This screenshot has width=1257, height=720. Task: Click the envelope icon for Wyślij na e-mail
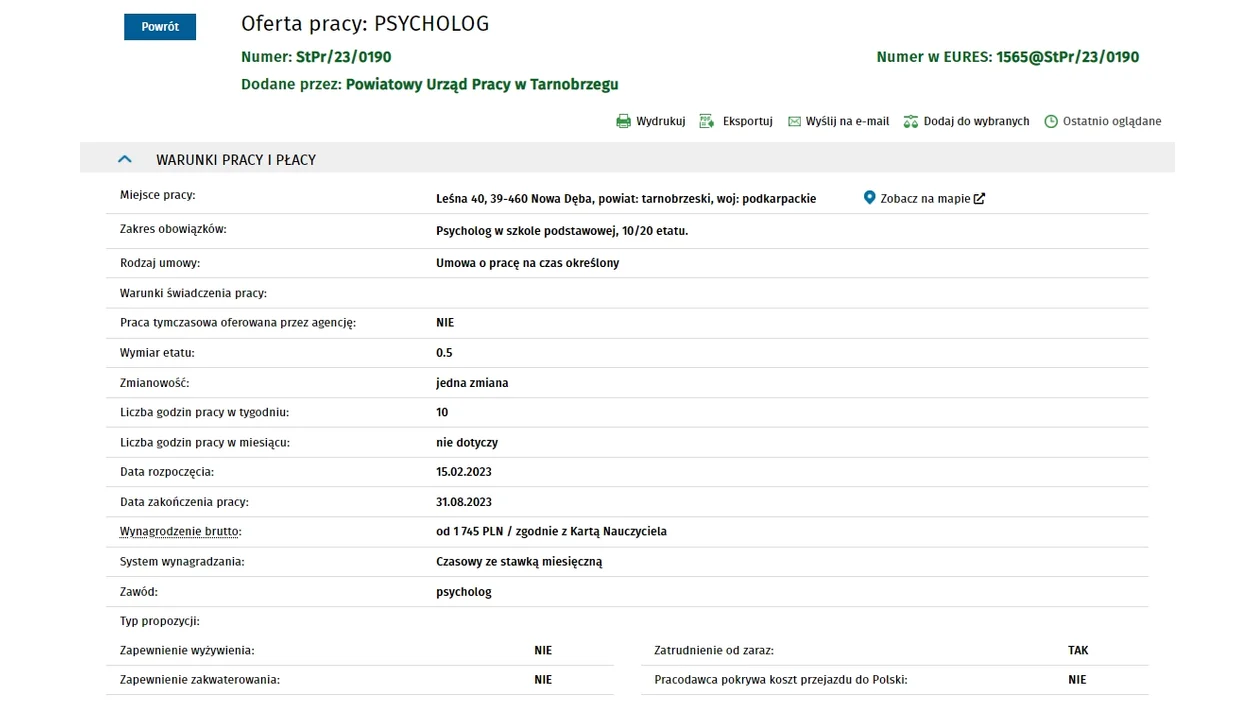[794, 122]
